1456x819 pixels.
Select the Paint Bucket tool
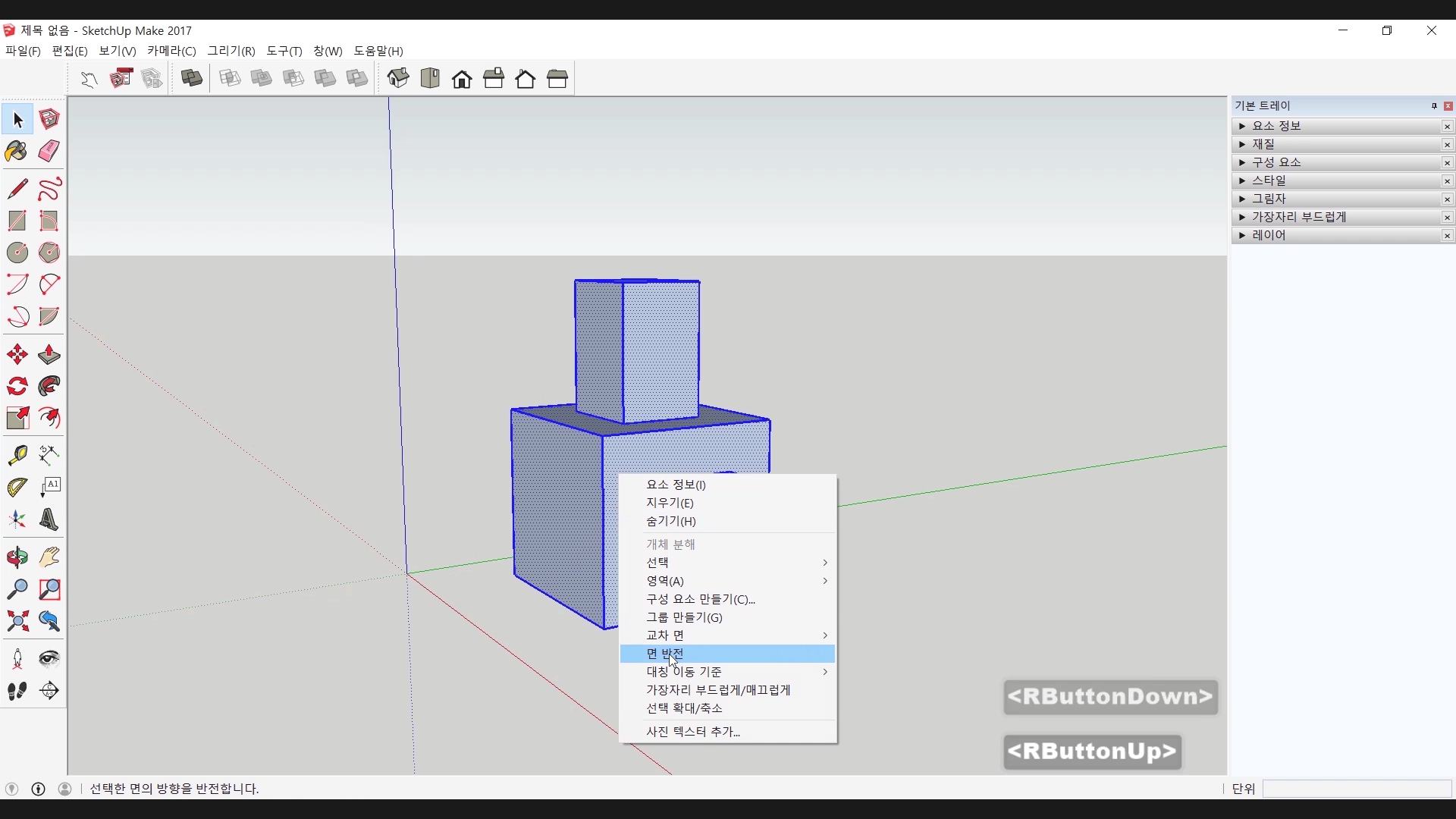[x=17, y=151]
